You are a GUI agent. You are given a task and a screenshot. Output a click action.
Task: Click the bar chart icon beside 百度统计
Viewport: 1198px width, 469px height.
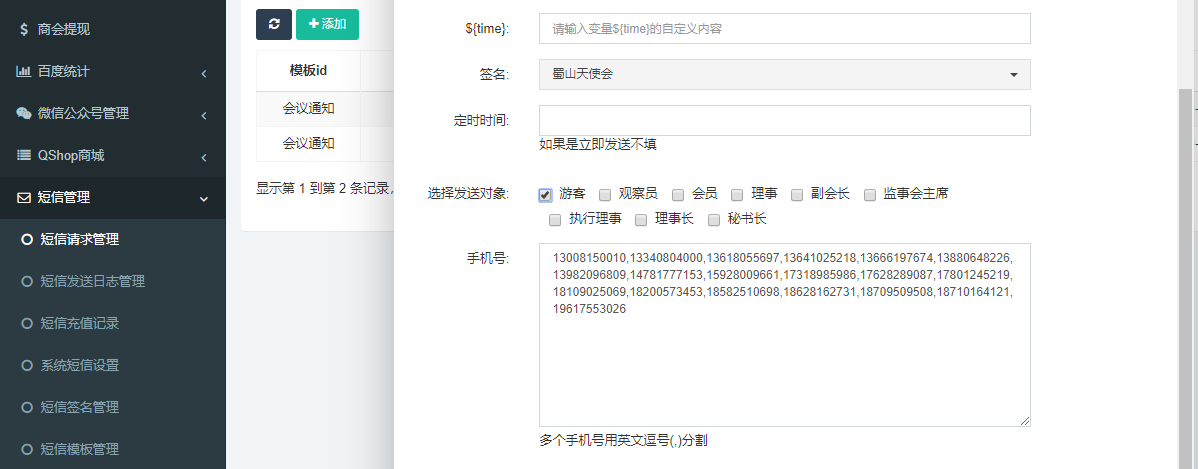click(x=23, y=71)
